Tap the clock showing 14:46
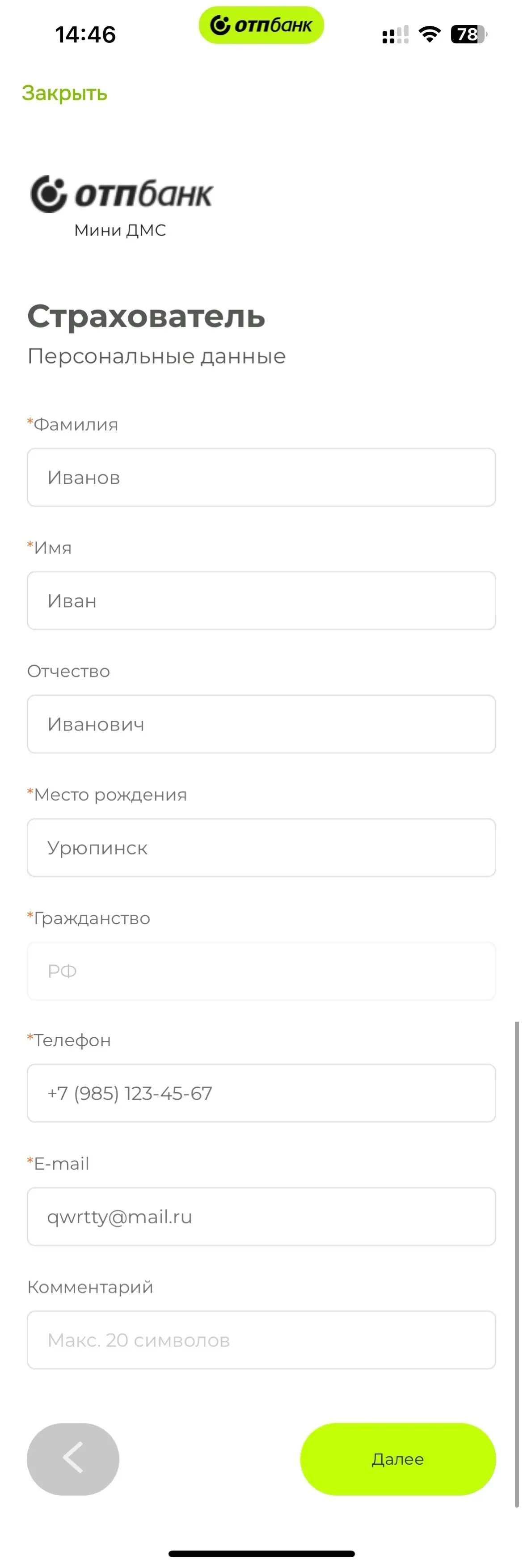 85,35
